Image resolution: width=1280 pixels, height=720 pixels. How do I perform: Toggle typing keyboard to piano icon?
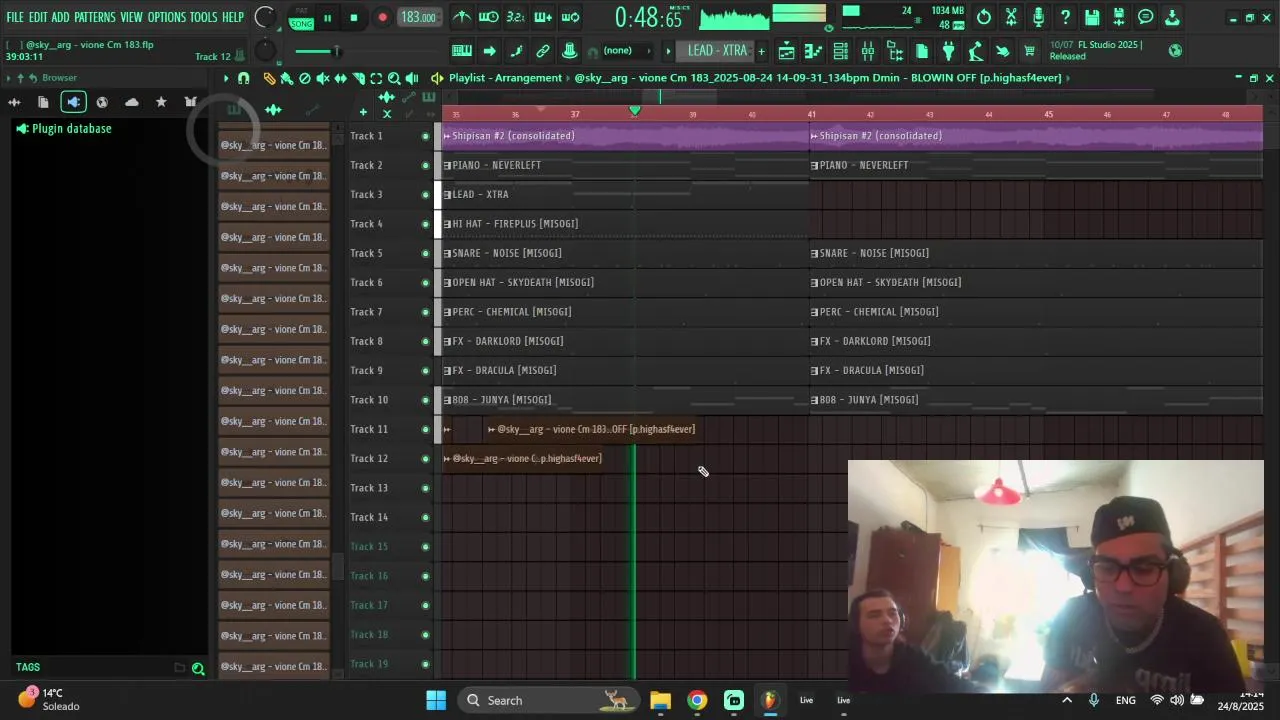[462, 51]
